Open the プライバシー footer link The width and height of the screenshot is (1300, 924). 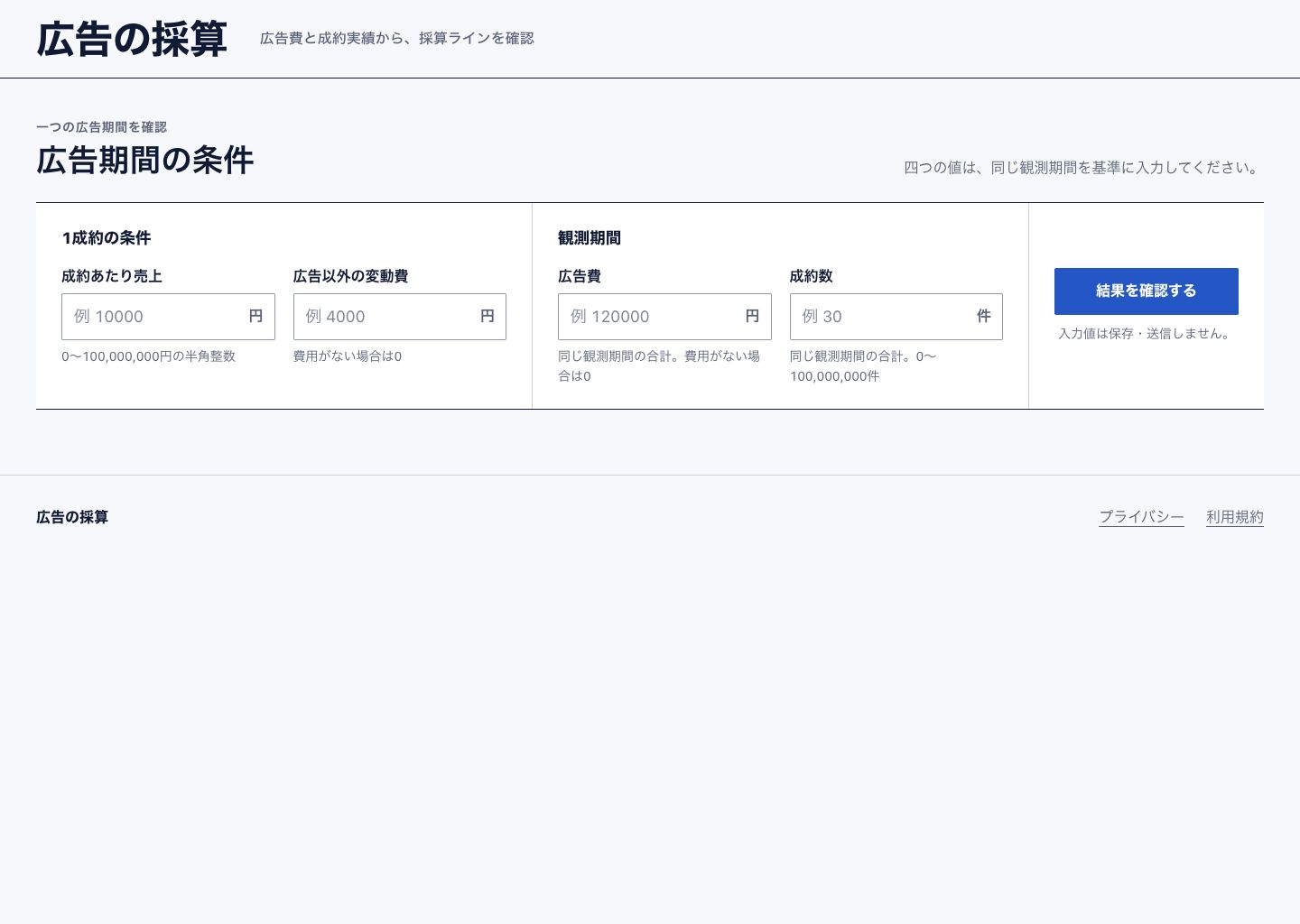pos(1141,517)
